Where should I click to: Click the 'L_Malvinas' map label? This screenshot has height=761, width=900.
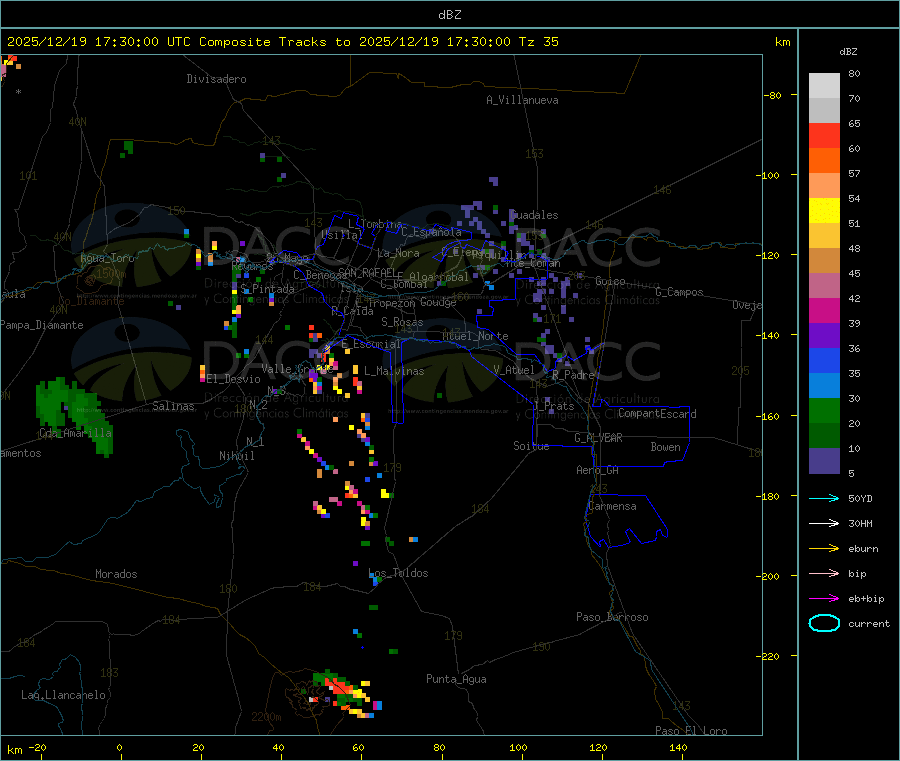[394, 371]
